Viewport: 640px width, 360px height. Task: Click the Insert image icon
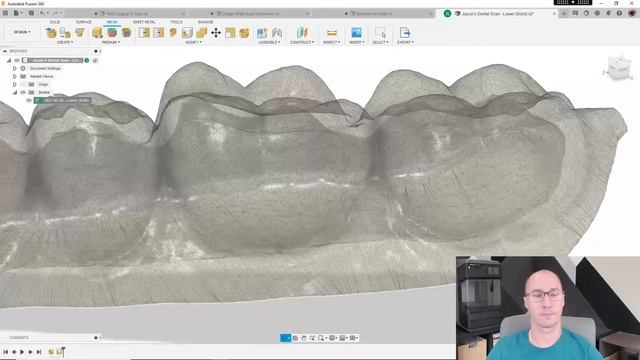tap(356, 33)
